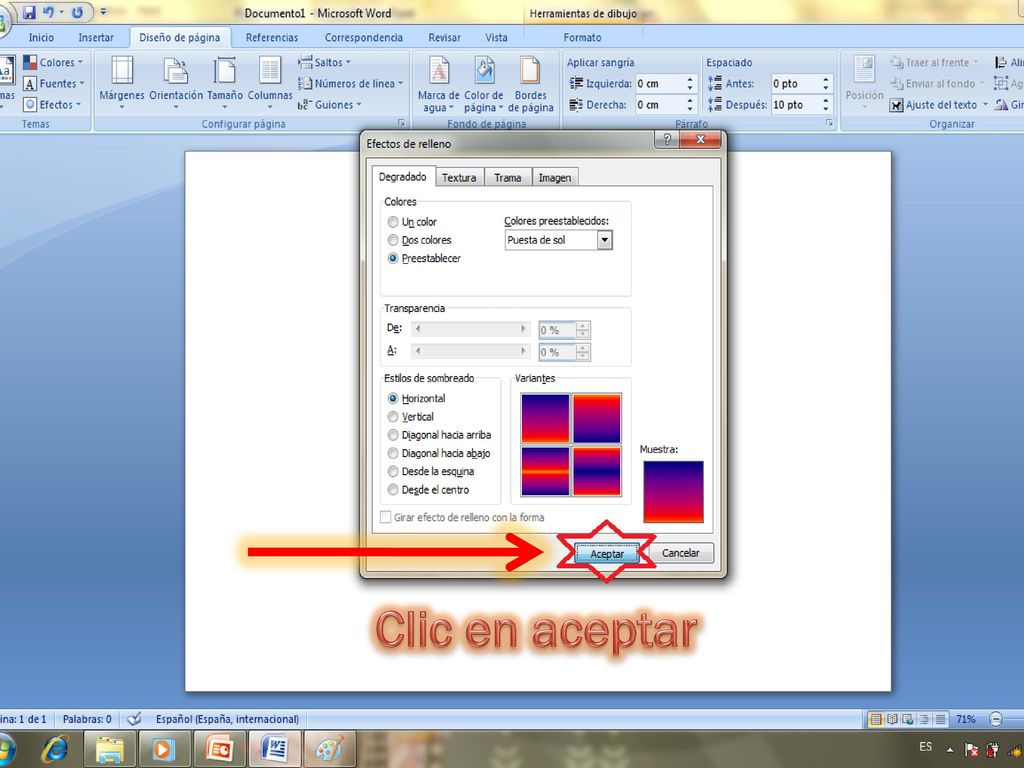The image size is (1024, 768).
Task: Open Windows Media Player on taskbar
Action: pos(163,749)
